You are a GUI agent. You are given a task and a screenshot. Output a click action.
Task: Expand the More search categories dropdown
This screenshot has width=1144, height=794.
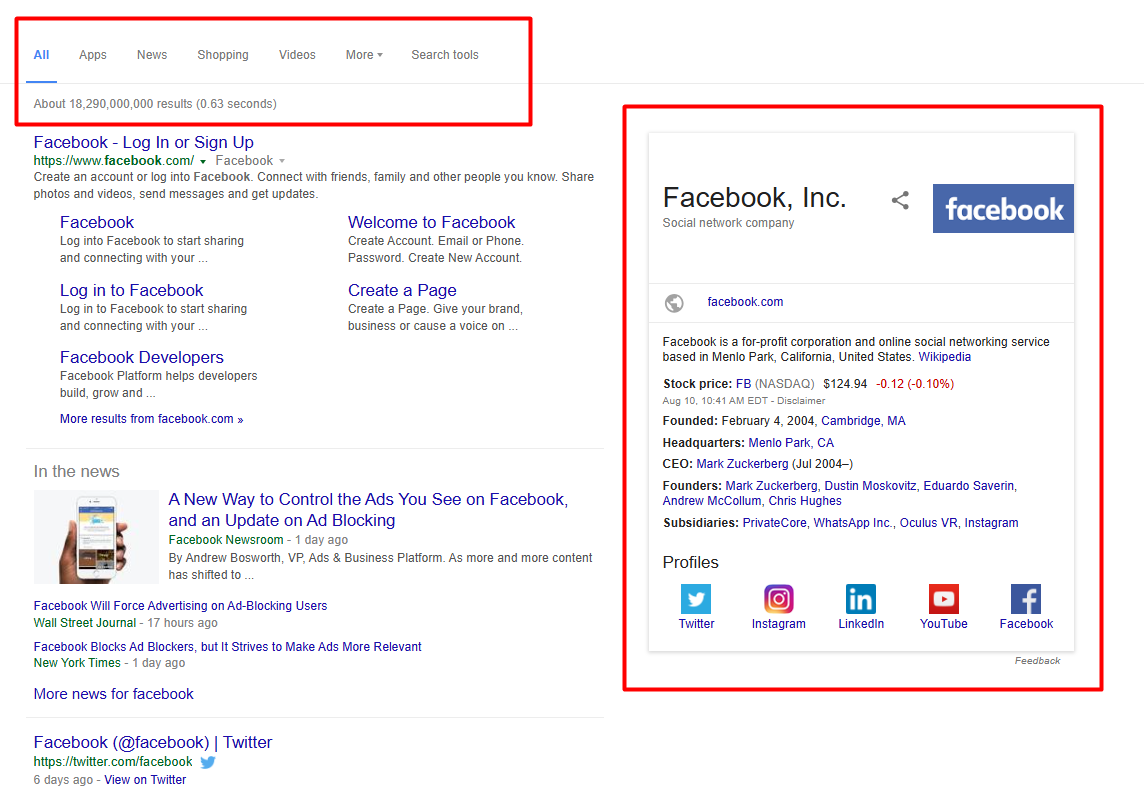[x=364, y=55]
